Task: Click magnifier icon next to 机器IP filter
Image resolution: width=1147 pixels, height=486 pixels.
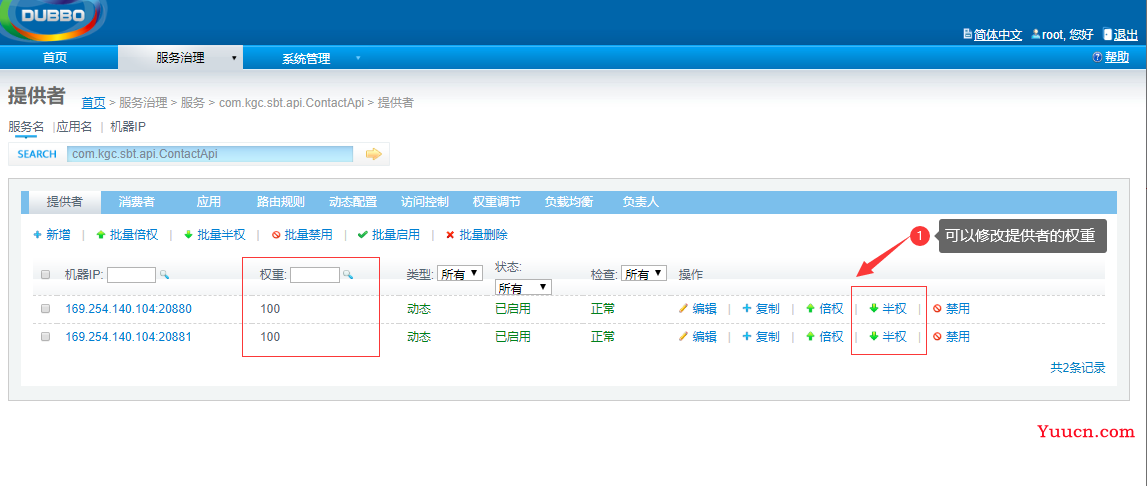Action: click(x=165, y=274)
